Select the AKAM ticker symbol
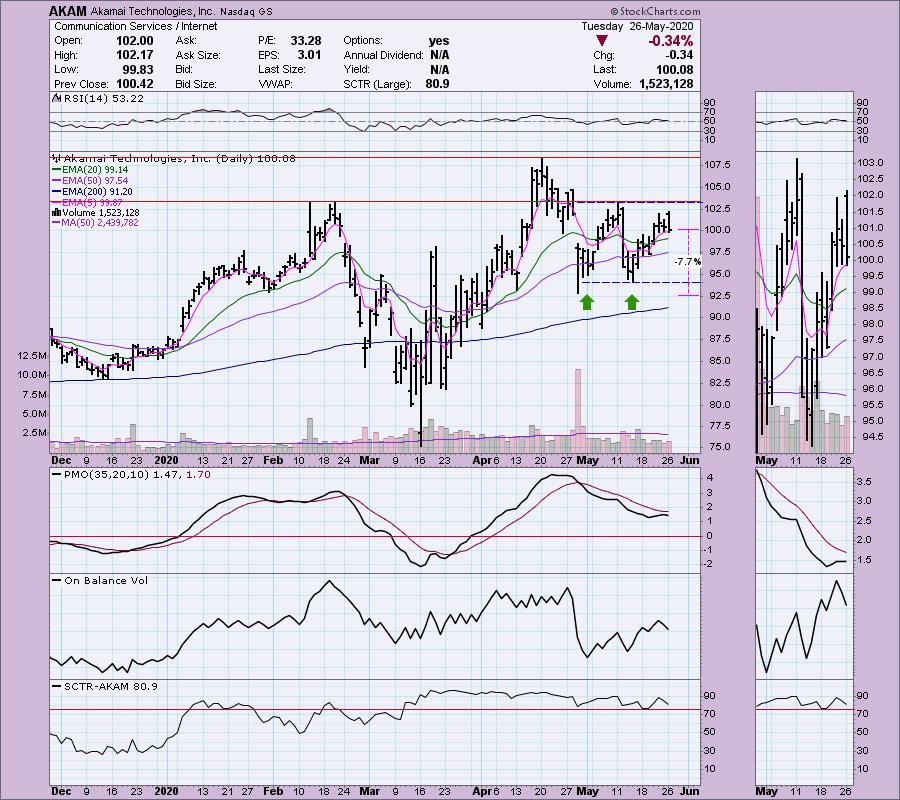This screenshot has width=900, height=800. [68, 11]
